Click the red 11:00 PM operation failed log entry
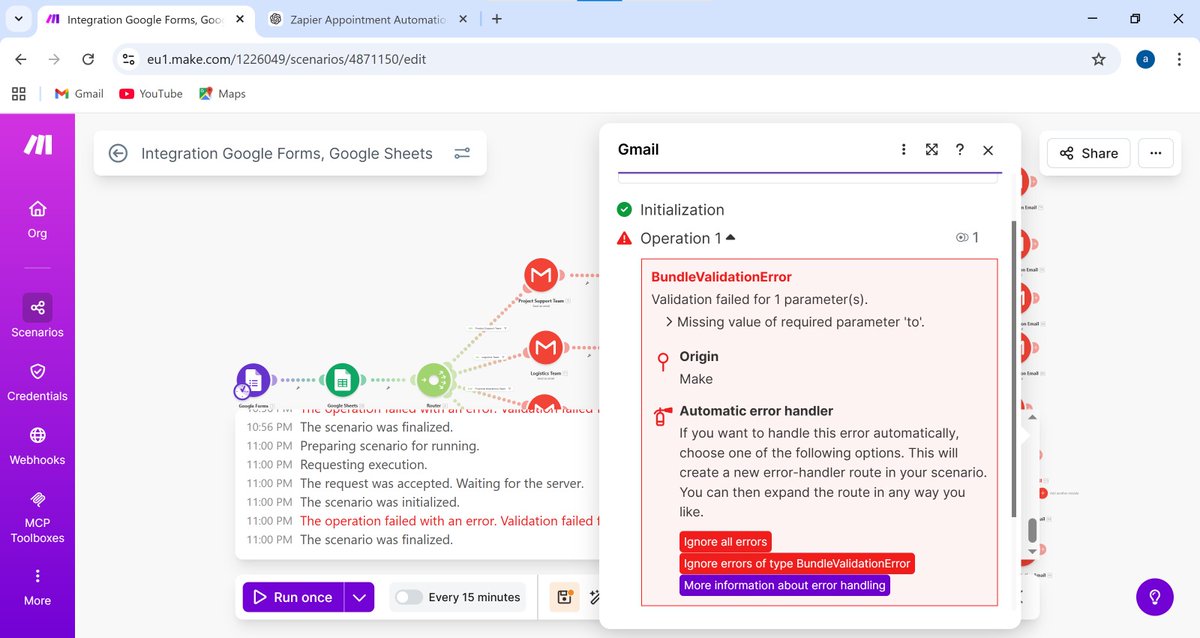The image size is (1200, 638). click(448, 521)
